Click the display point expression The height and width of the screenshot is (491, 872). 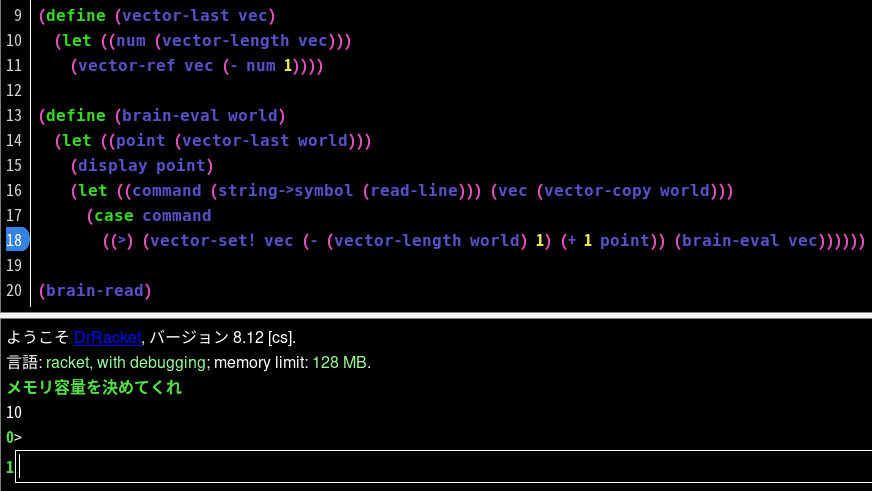coord(142,166)
